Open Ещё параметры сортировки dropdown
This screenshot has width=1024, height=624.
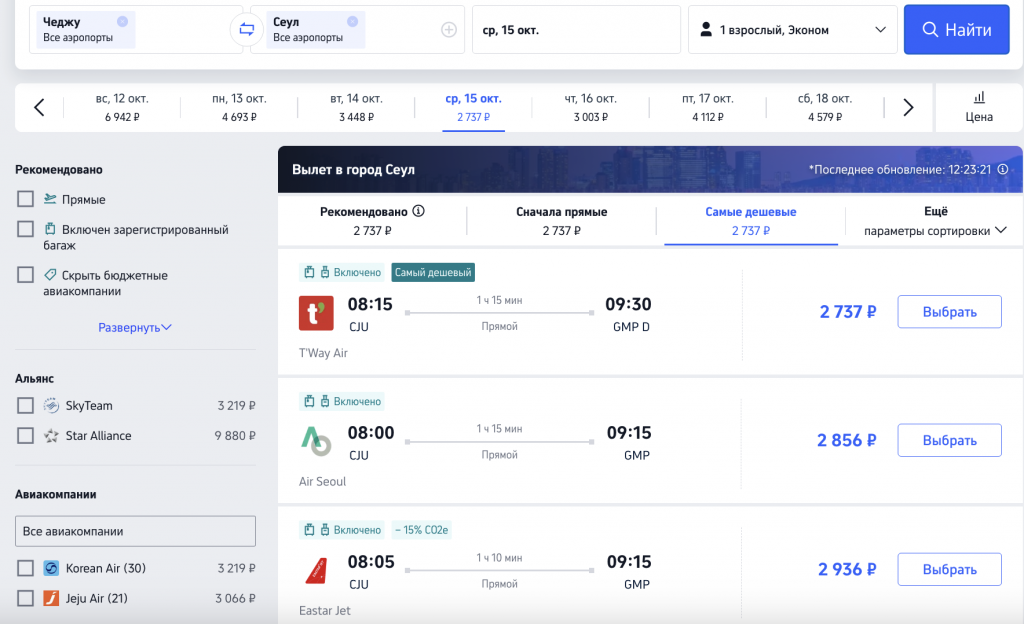coord(935,221)
